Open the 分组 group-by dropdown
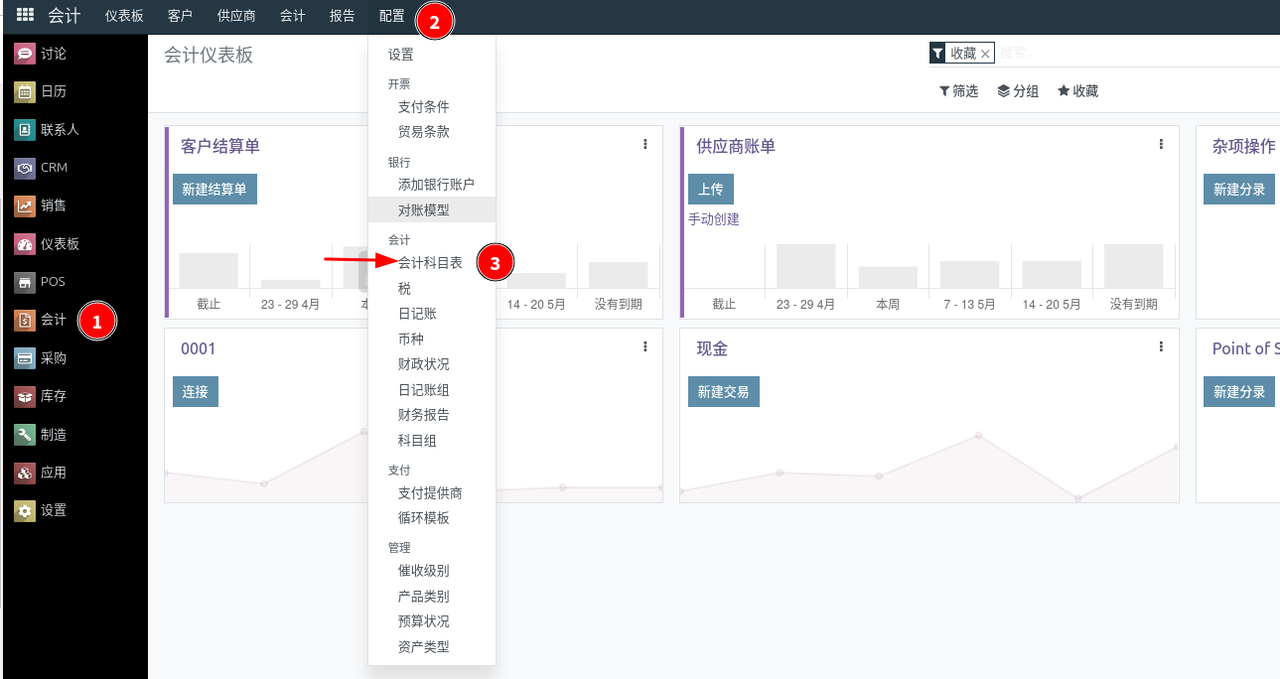1280x679 pixels. point(1018,91)
